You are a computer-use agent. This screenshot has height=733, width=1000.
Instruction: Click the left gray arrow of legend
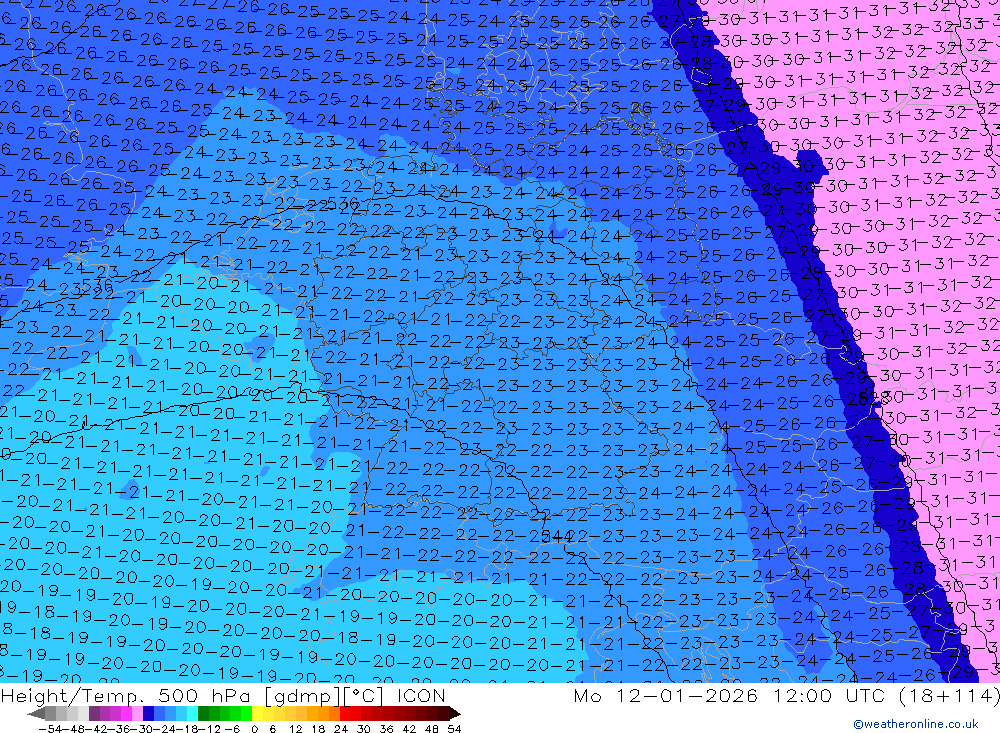tap(36, 714)
